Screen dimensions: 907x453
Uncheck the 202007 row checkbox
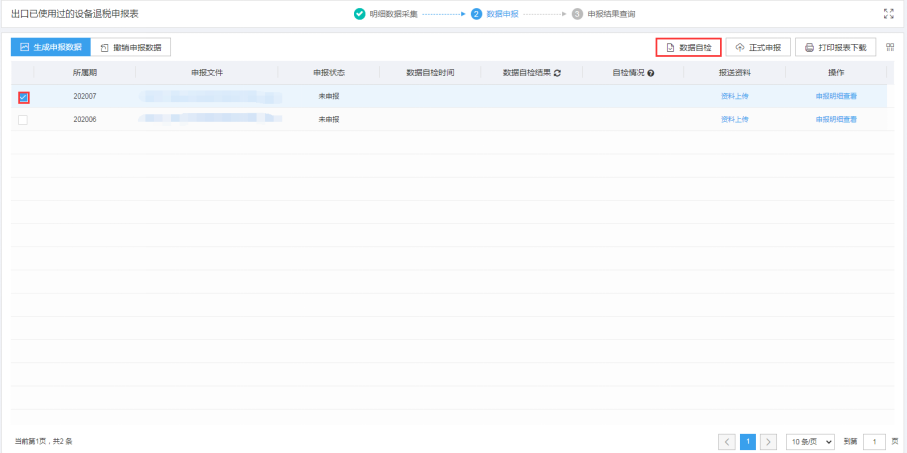click(x=23, y=97)
